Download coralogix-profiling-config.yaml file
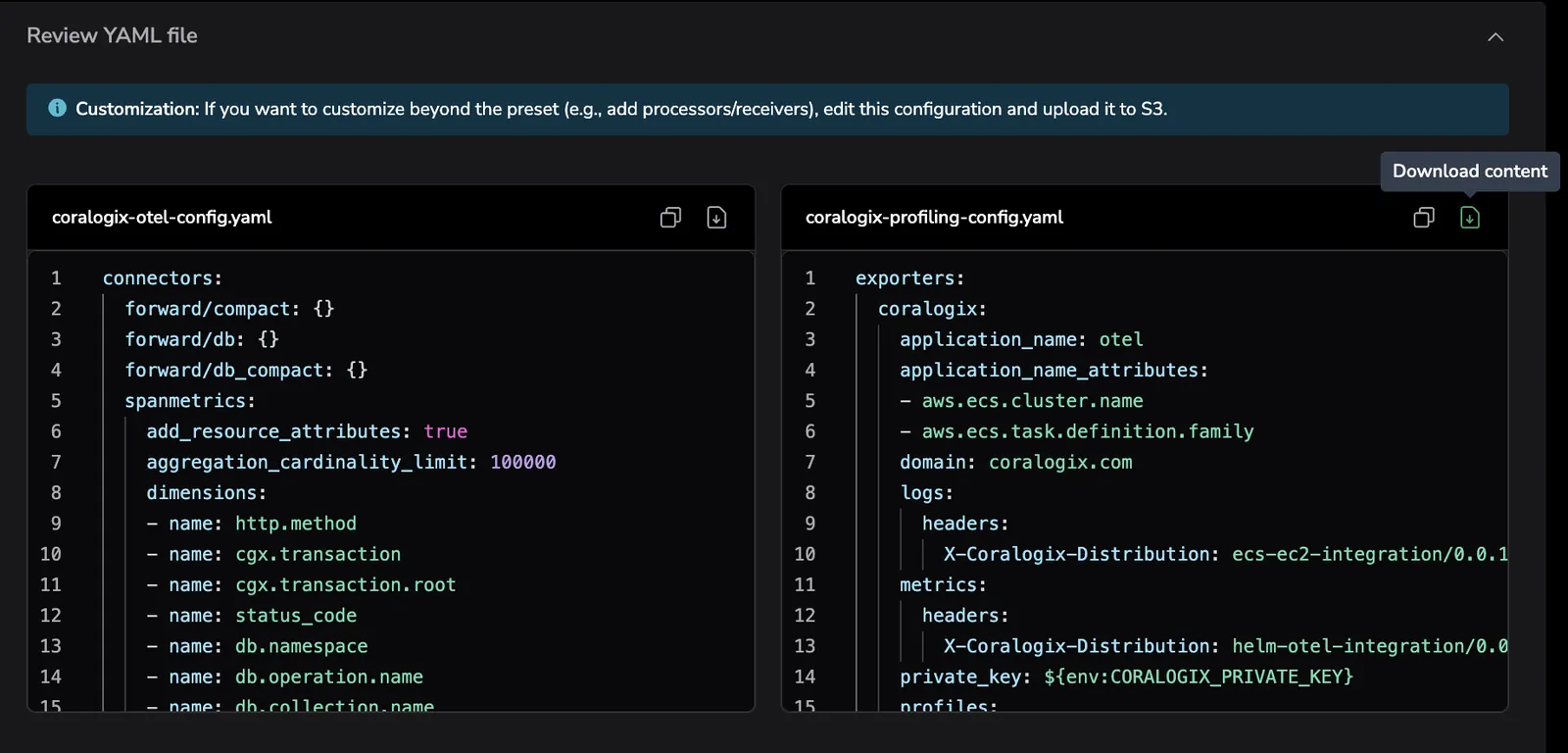 coord(1470,218)
